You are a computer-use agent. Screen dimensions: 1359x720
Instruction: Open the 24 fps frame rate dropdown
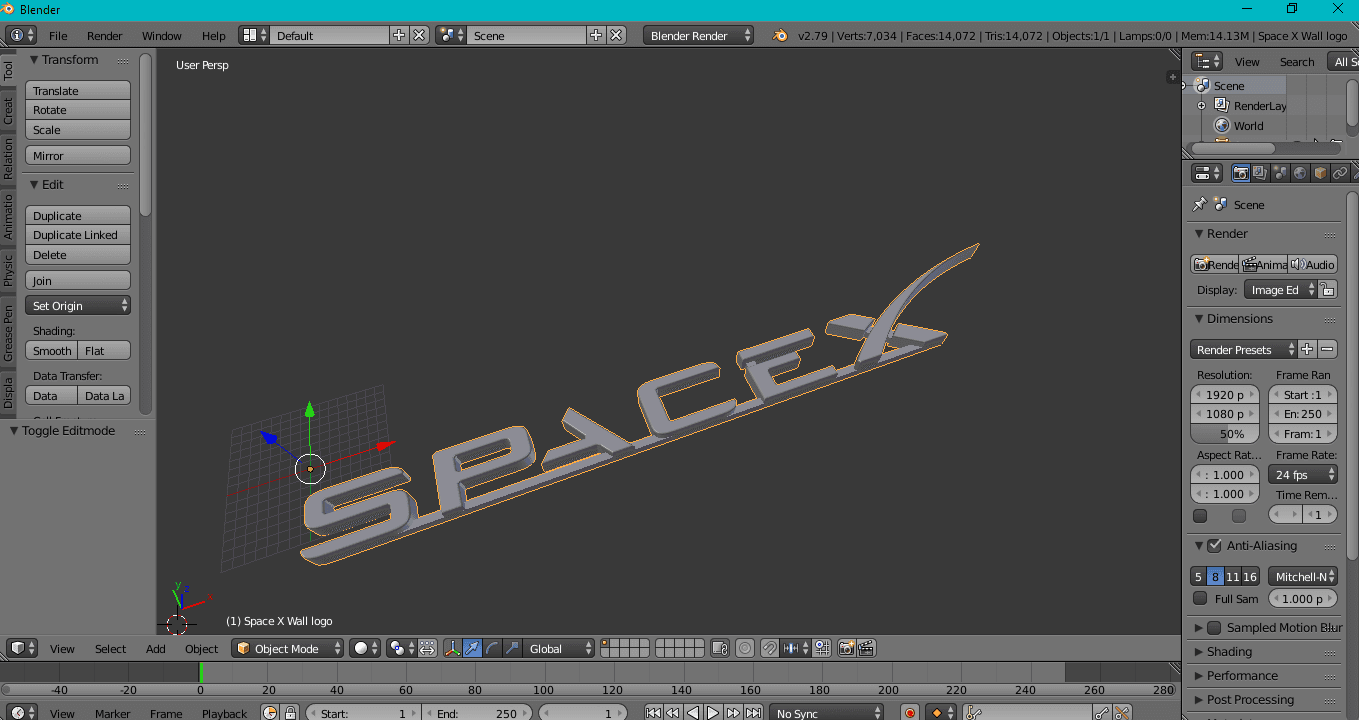[1303, 474]
